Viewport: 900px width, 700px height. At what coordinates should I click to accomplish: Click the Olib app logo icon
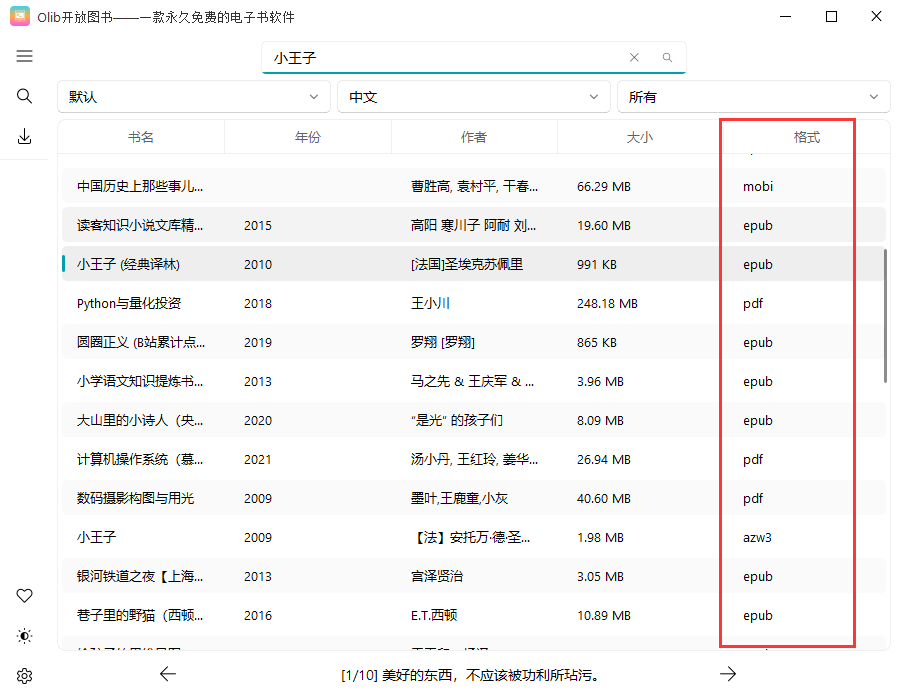pyautogui.click(x=19, y=16)
